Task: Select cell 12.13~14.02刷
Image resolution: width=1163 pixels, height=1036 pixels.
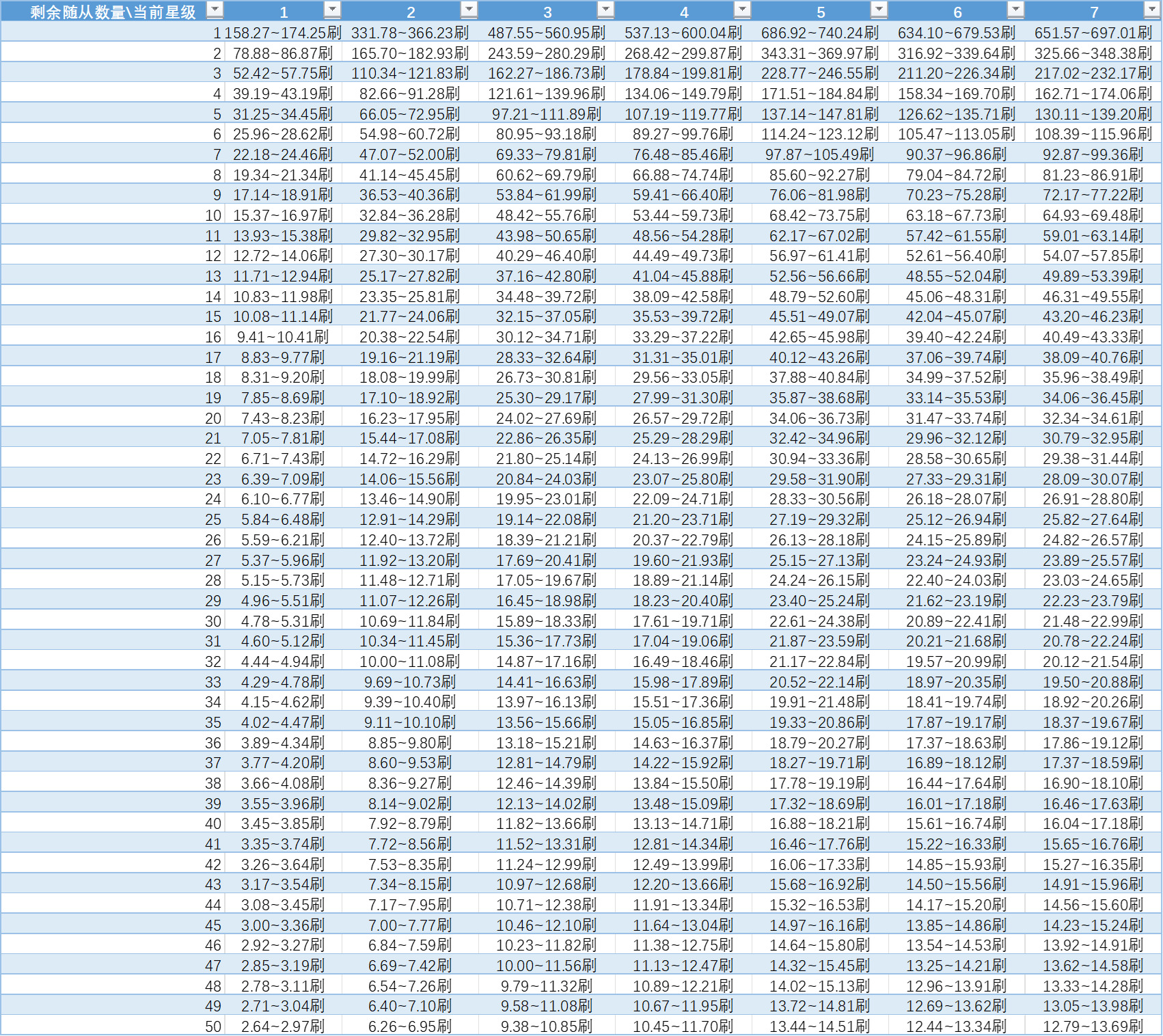Action: 547,803
